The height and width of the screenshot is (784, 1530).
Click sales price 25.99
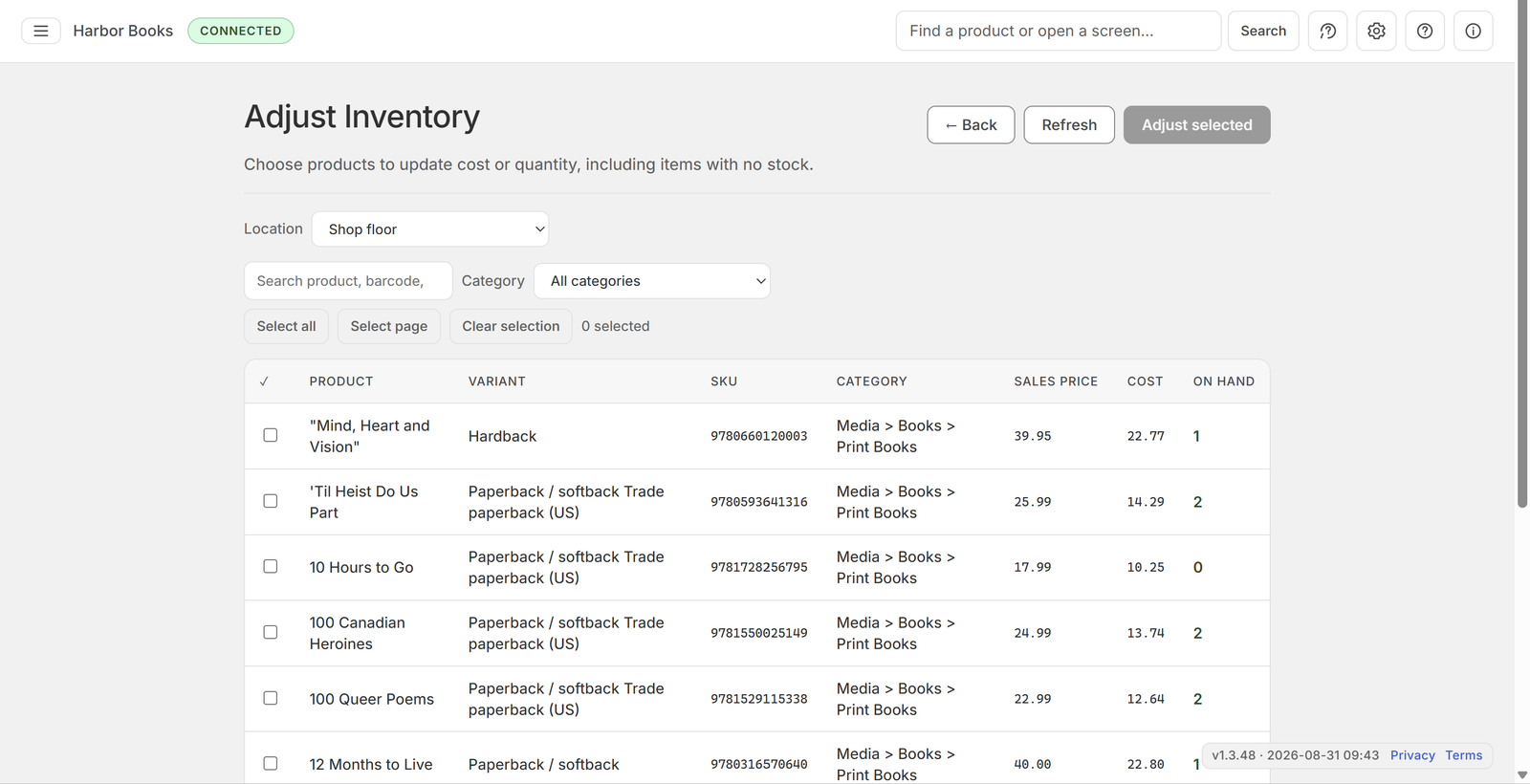pyautogui.click(x=1033, y=502)
